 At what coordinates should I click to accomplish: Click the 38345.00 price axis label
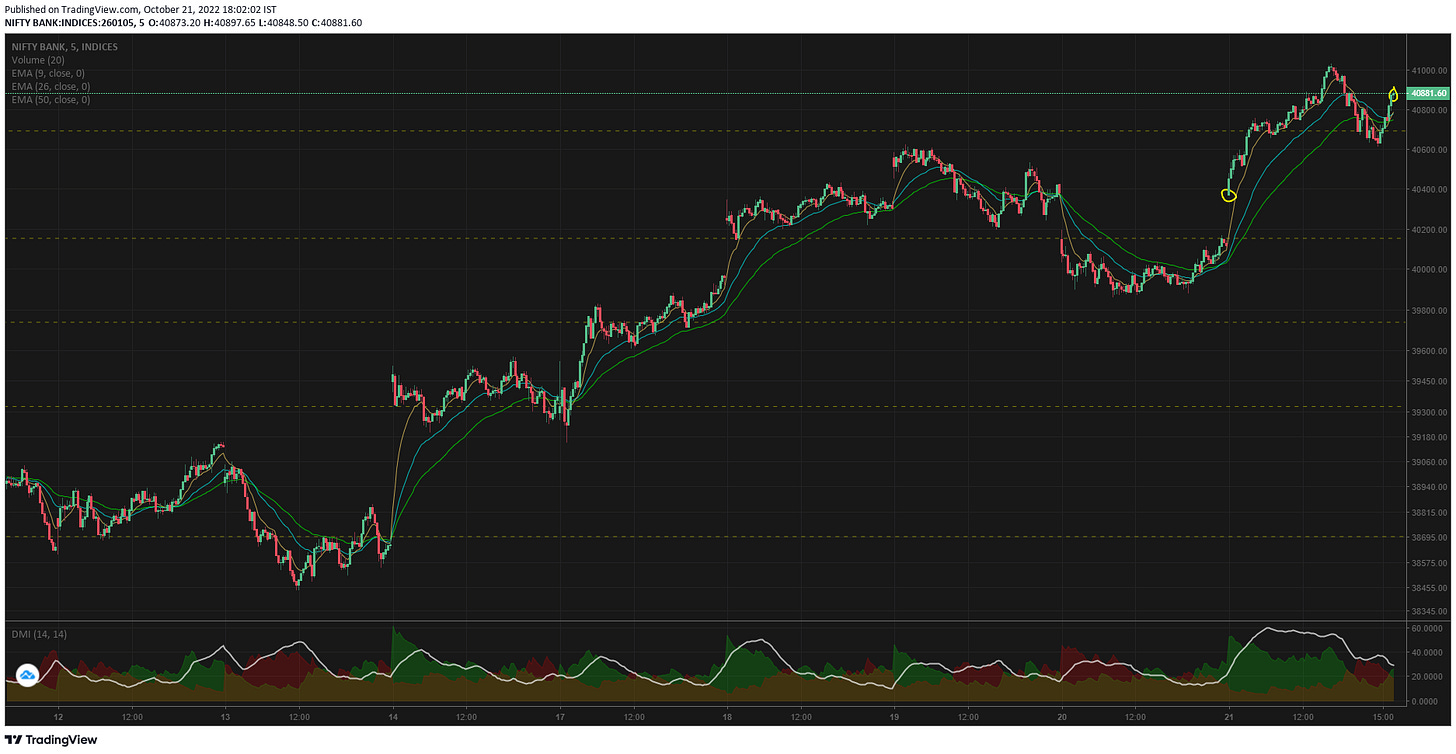click(x=1430, y=612)
